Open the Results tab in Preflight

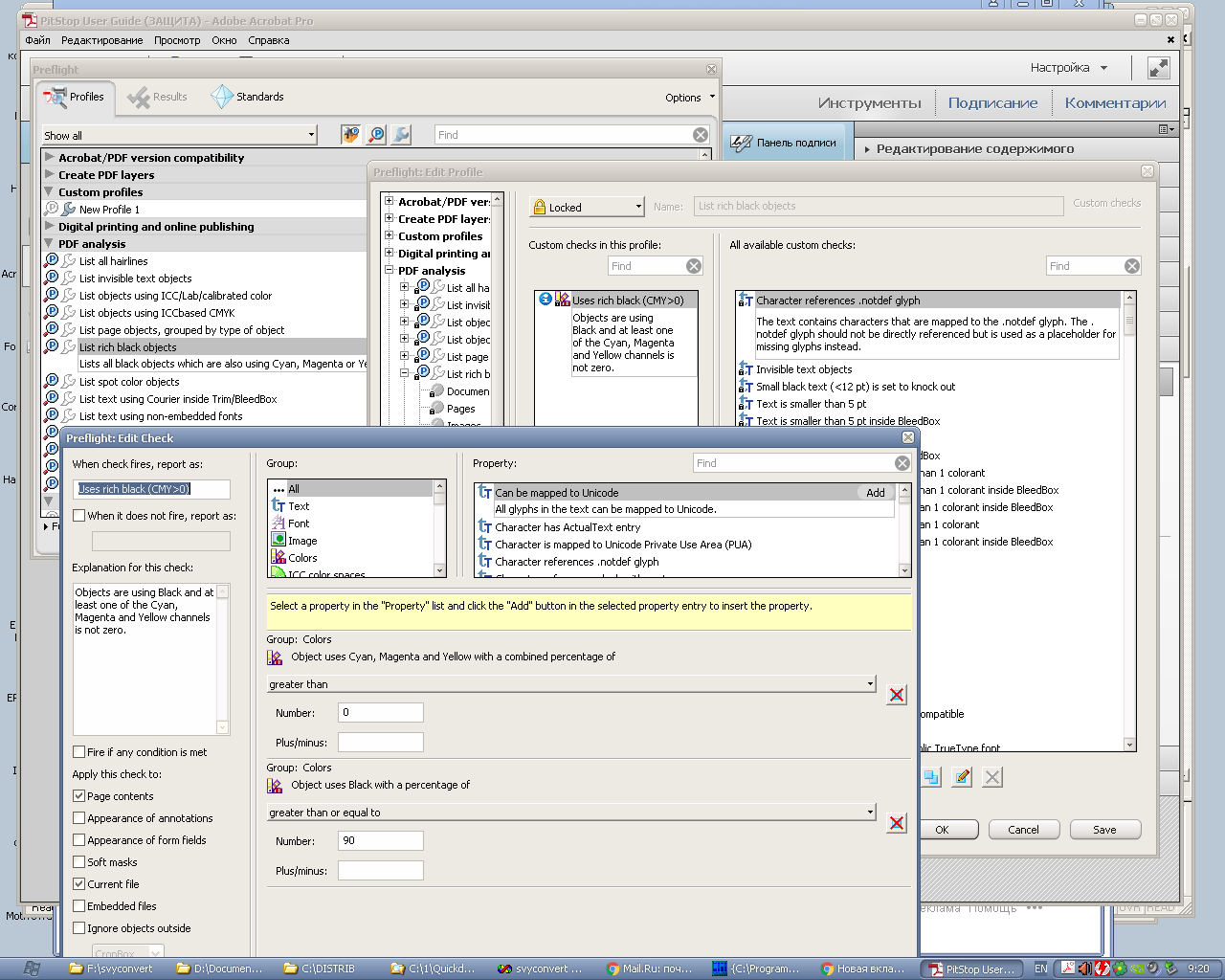(159, 97)
